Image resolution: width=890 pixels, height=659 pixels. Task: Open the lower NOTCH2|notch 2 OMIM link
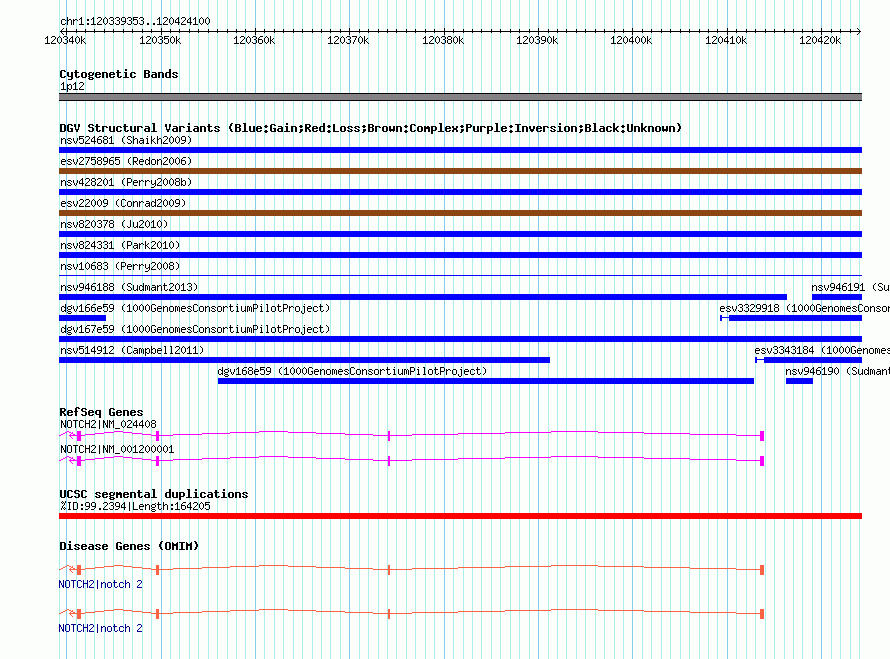[x=100, y=628]
